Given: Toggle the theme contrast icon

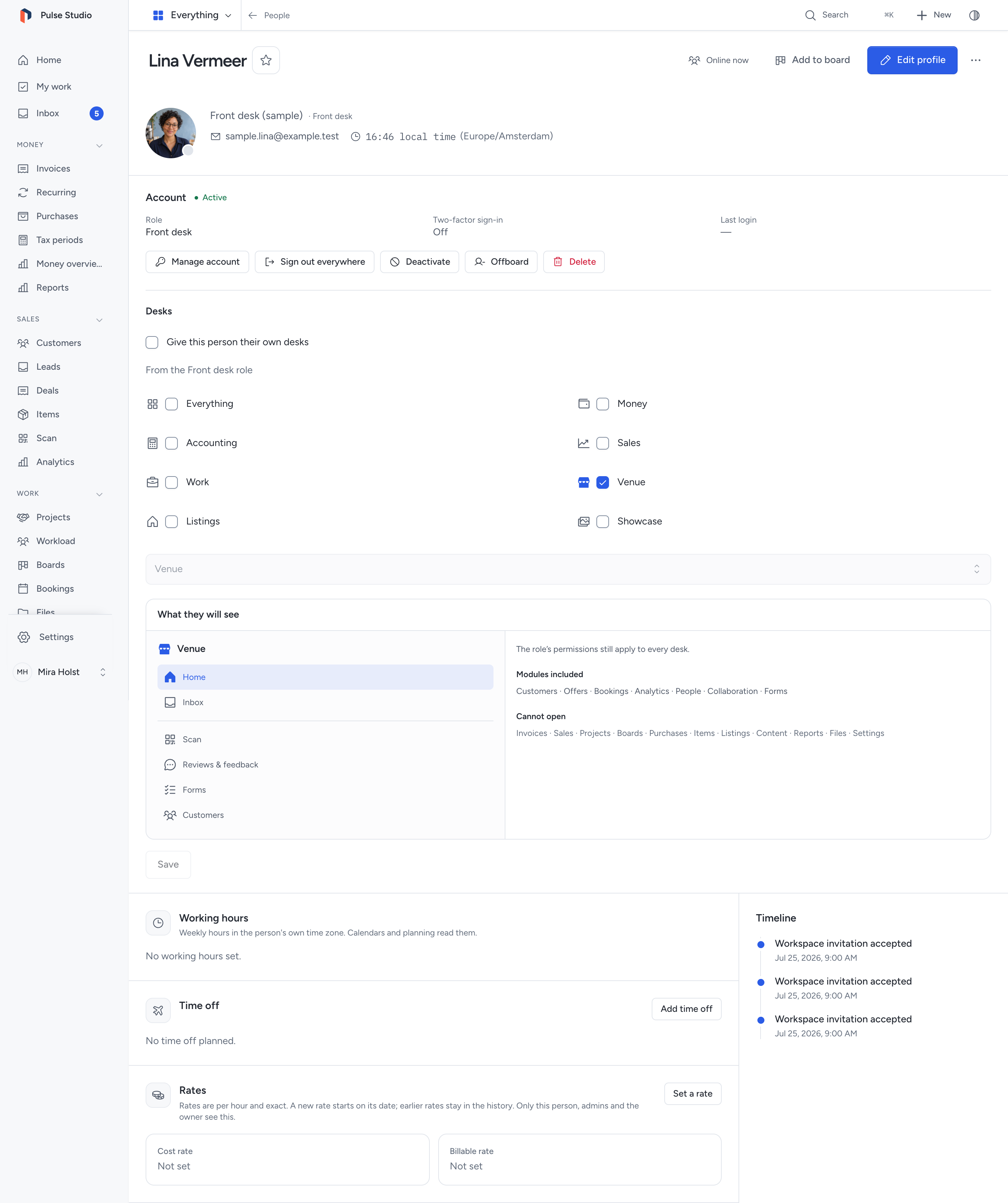Looking at the screenshot, I should [x=974, y=15].
